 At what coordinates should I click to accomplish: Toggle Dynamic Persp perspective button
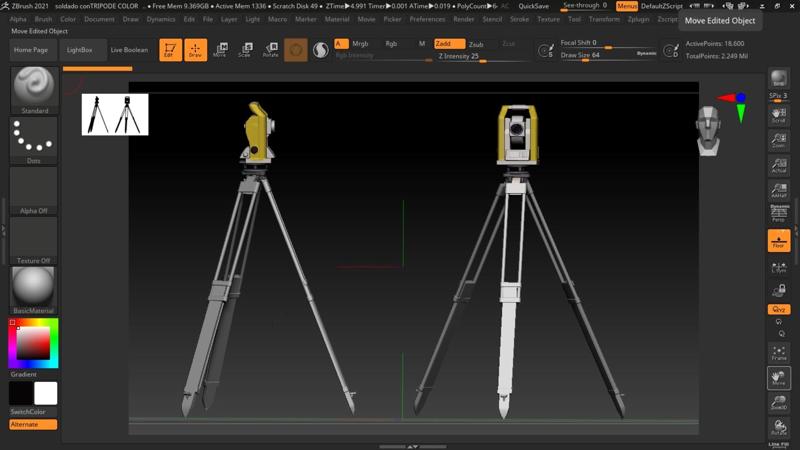(x=779, y=213)
